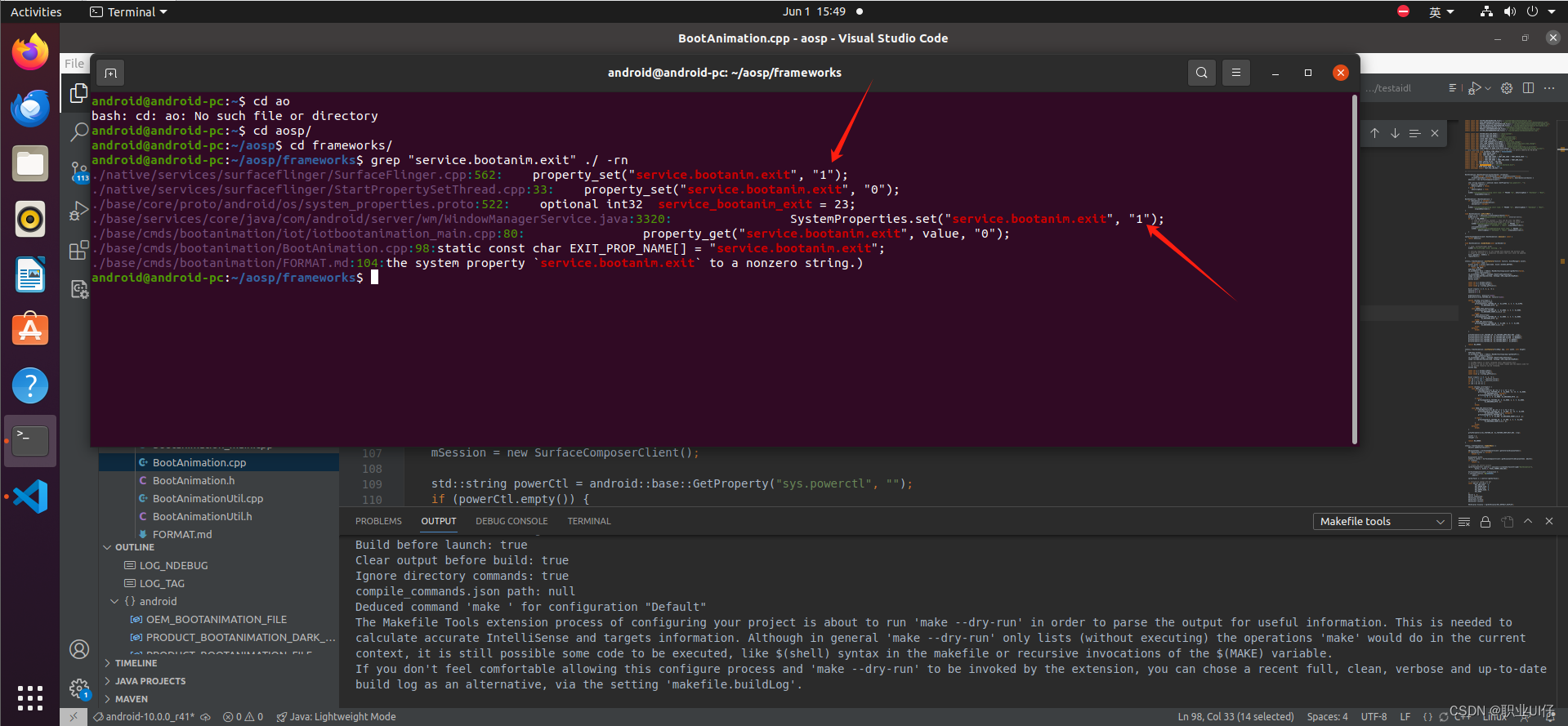
Task: Toggle find in selection lines icon
Action: point(1414,133)
